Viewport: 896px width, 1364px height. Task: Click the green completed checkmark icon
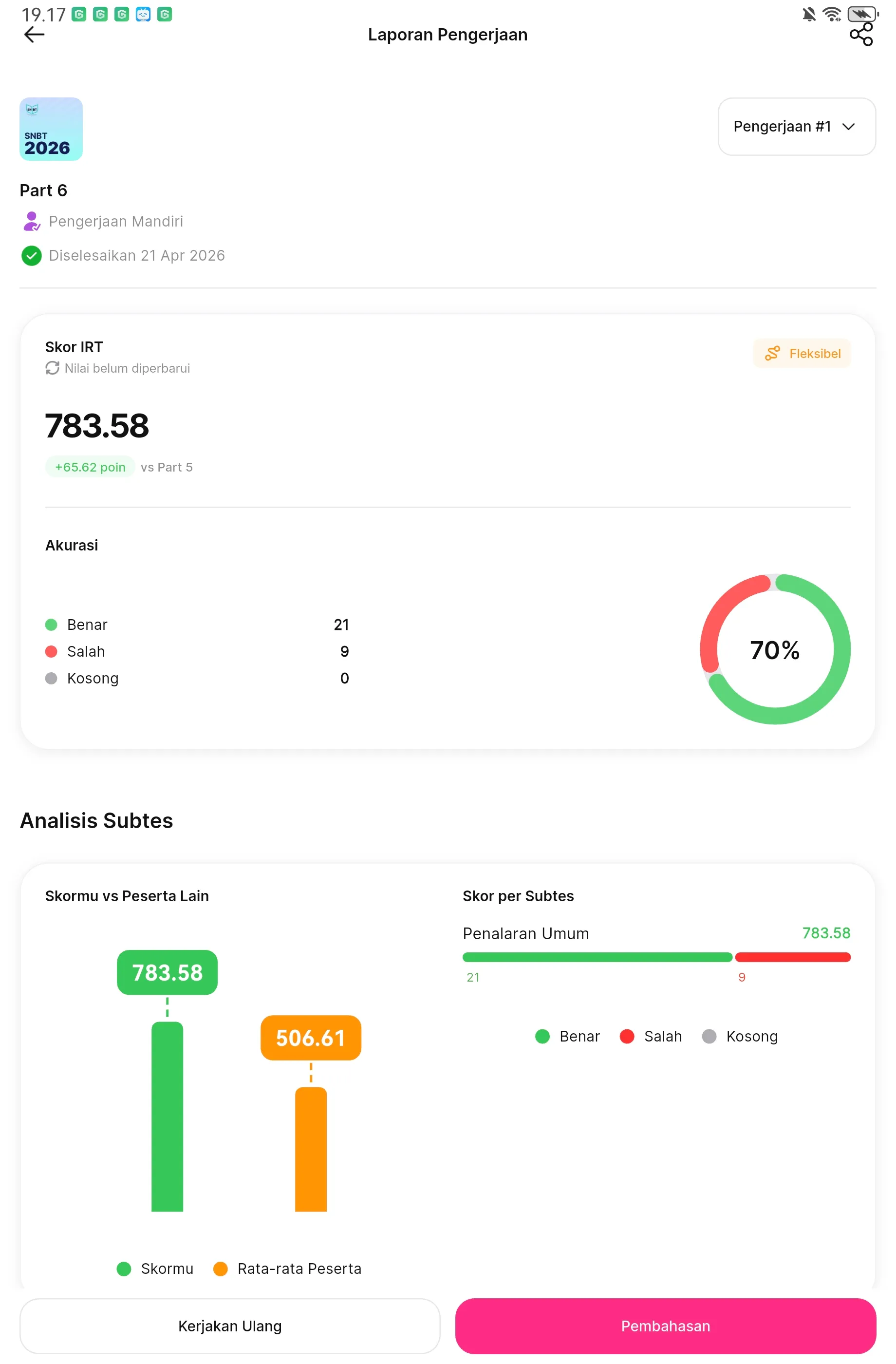click(x=32, y=256)
